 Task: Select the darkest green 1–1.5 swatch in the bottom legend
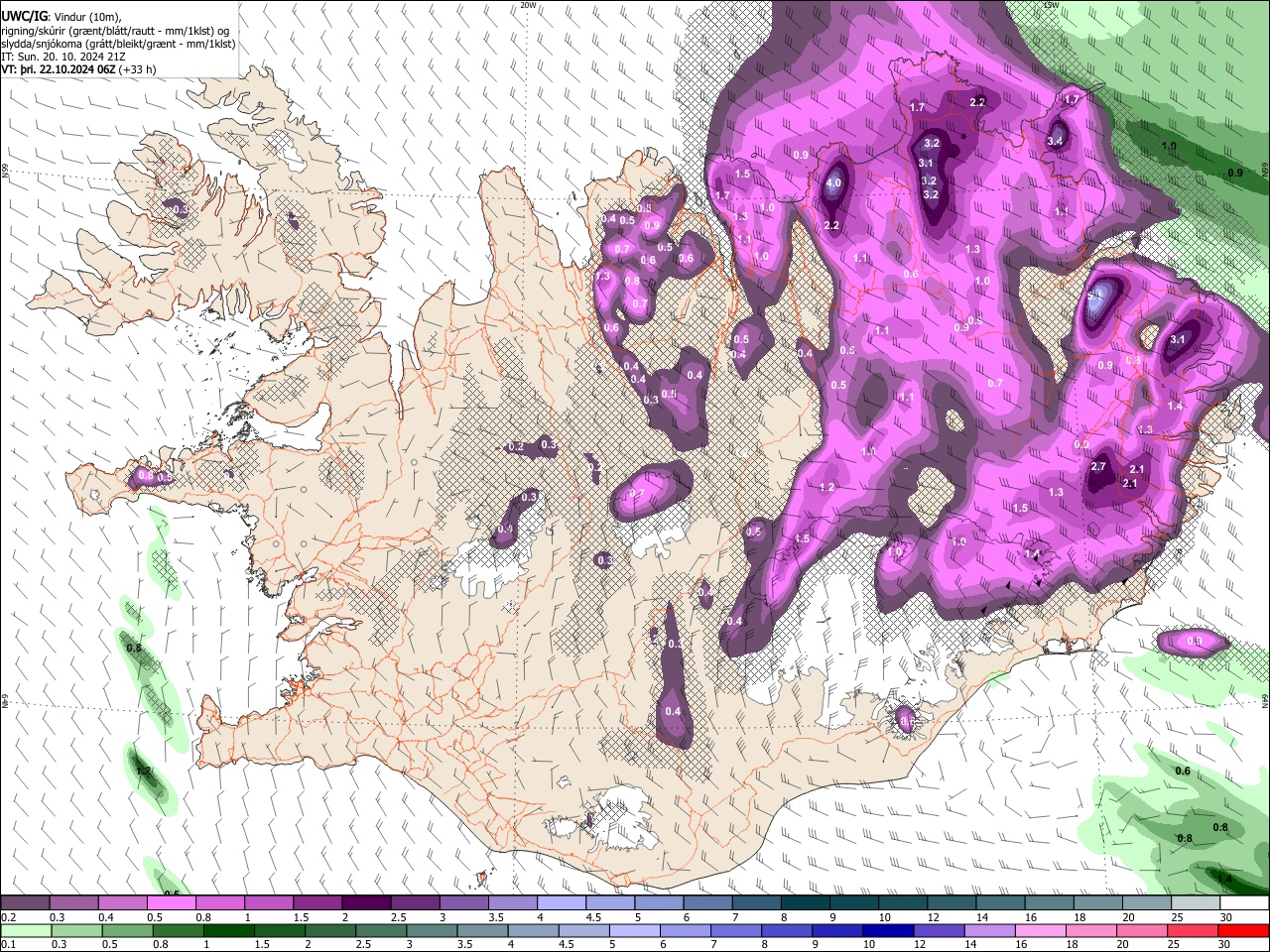point(227,930)
